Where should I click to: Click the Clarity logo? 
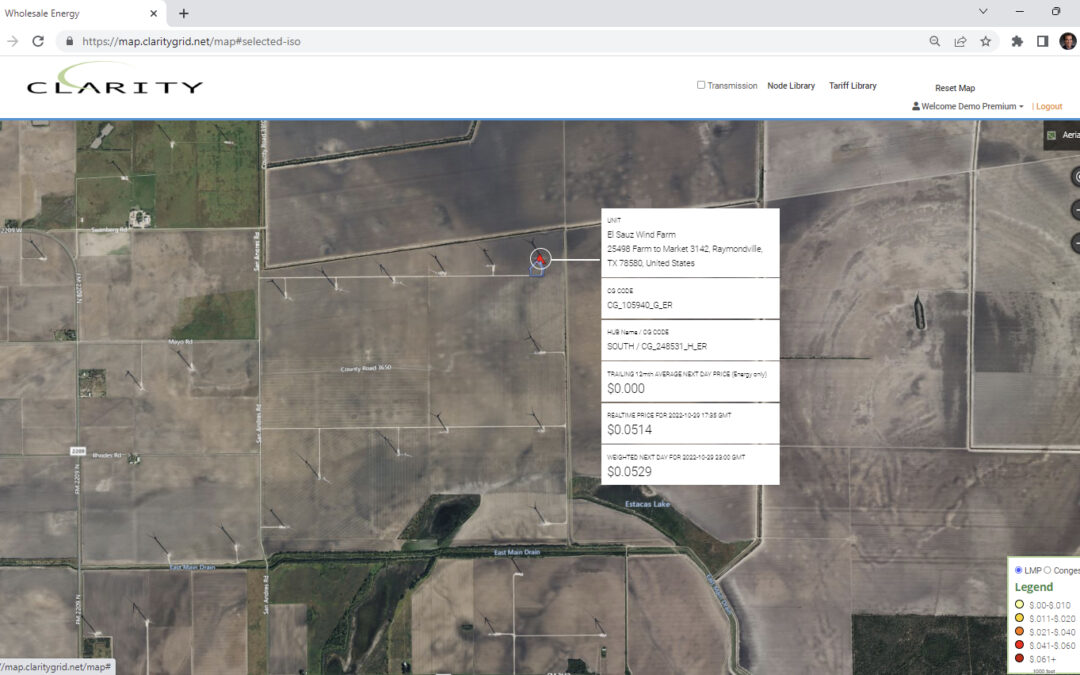click(x=114, y=79)
